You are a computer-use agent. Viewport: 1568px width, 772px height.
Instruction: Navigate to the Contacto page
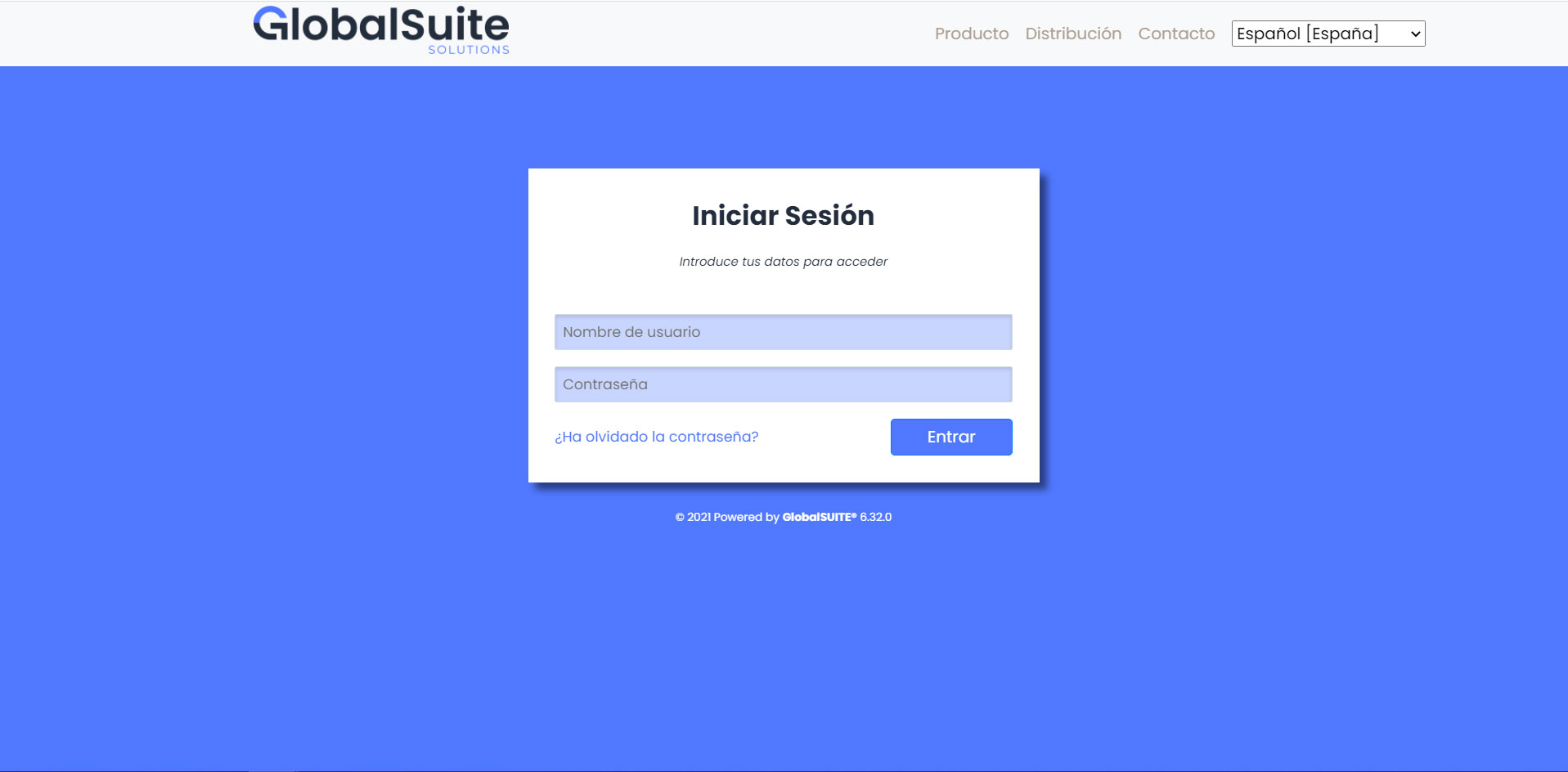[1176, 34]
